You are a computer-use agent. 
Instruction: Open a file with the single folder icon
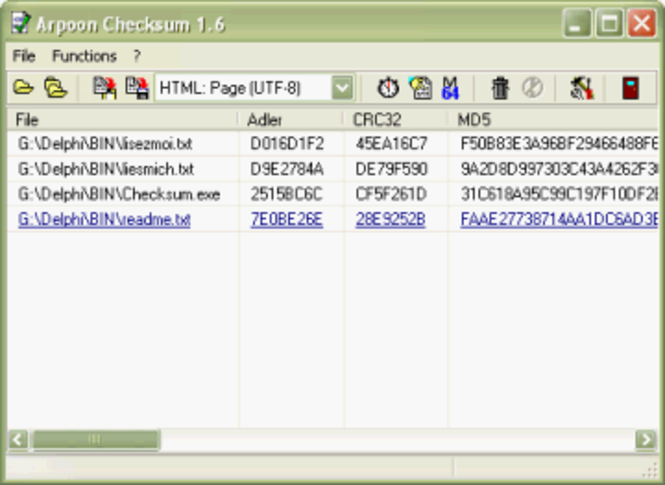click(23, 88)
